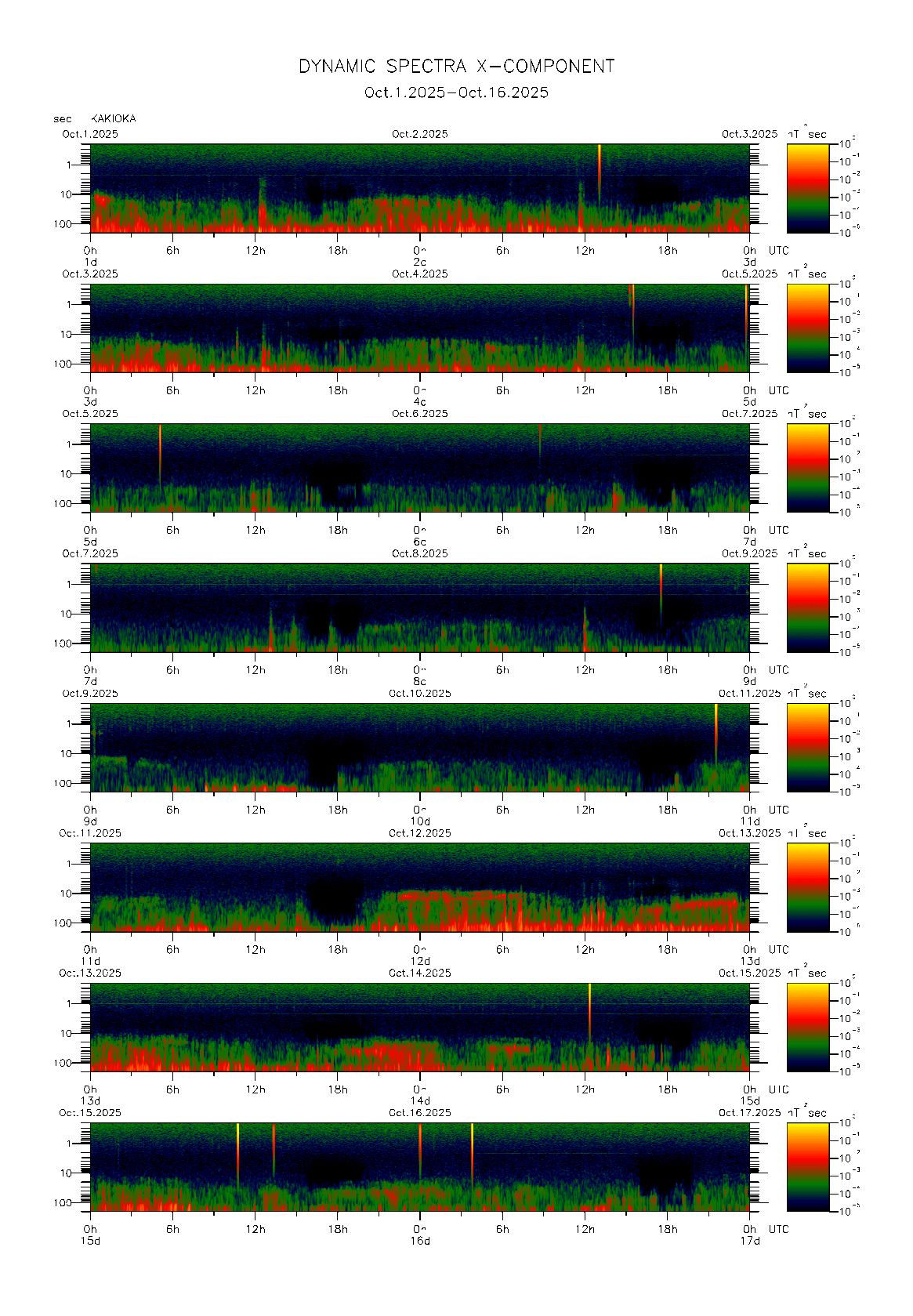Image resolution: width=913 pixels, height=1316 pixels.
Task: Click the red blob at top spectrogram's left
Action: (101, 201)
